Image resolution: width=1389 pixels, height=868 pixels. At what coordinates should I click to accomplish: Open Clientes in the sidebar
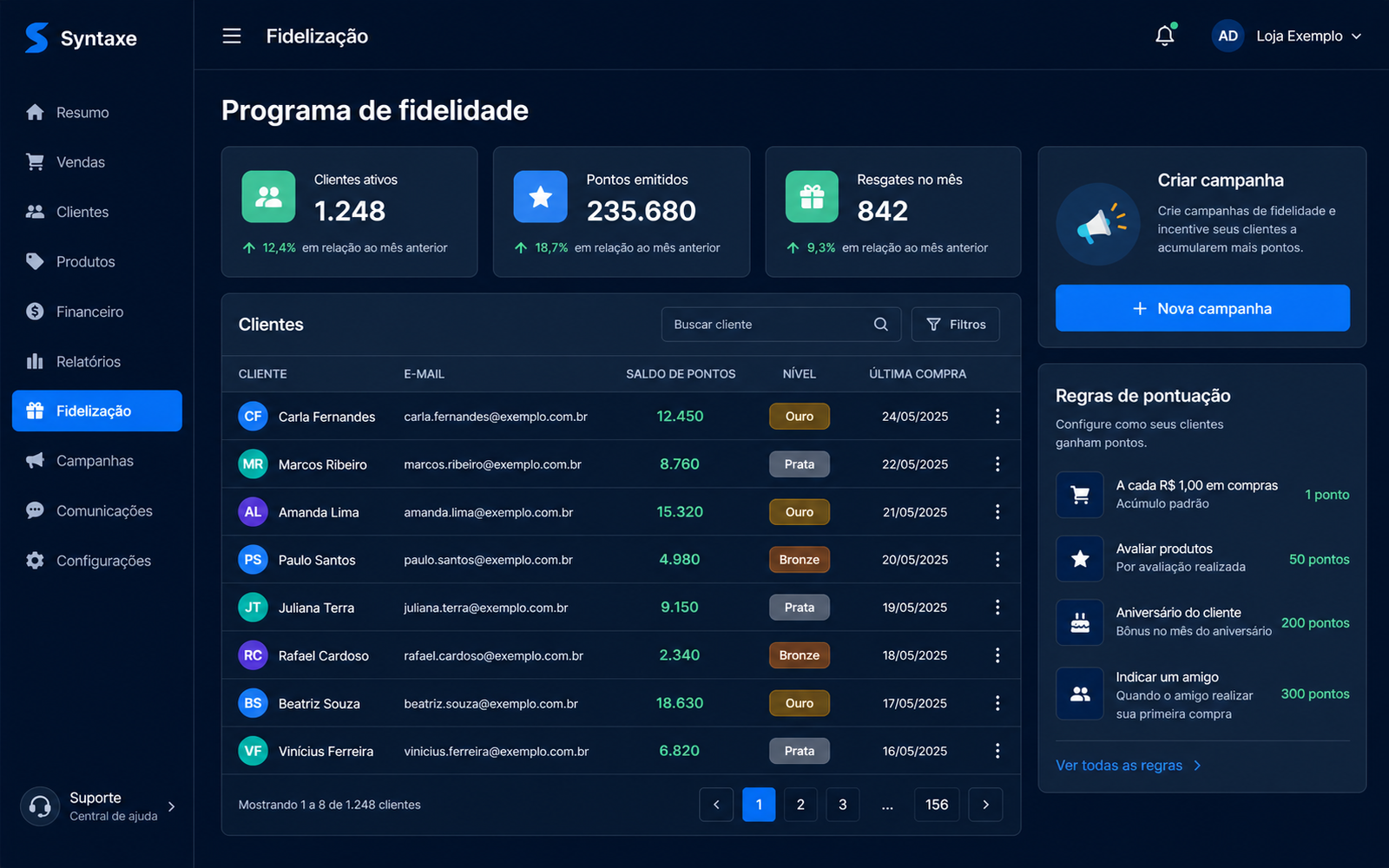97,212
